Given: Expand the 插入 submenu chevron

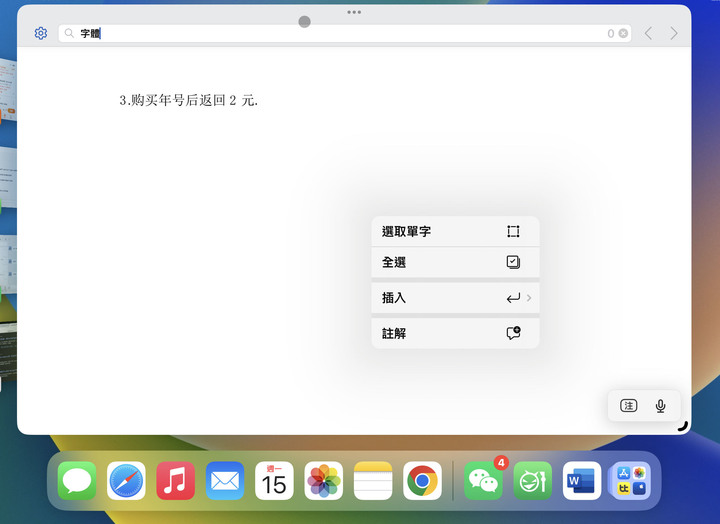Looking at the screenshot, I should point(529,298).
